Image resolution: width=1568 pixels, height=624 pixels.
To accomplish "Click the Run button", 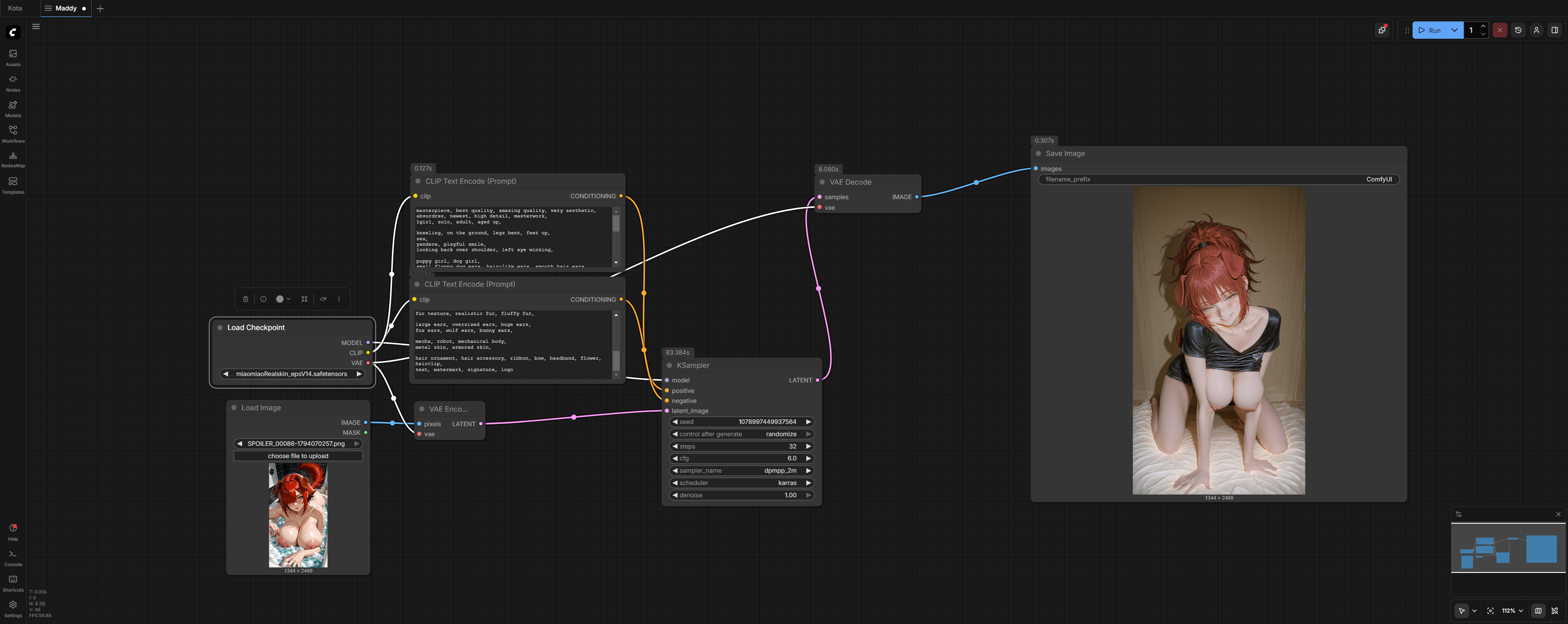I will click(x=1429, y=30).
